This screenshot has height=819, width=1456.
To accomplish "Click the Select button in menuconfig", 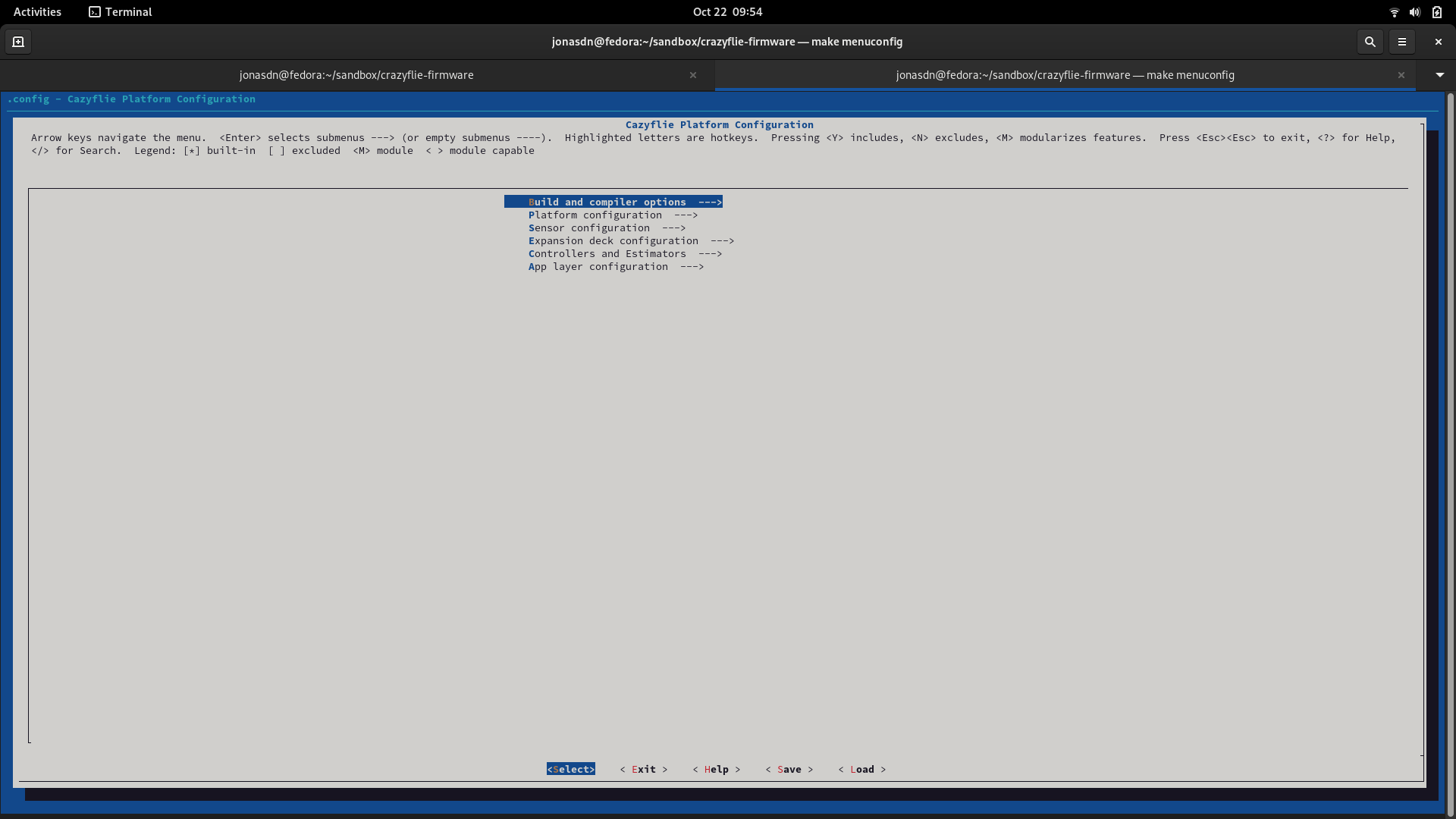I will (x=570, y=769).
